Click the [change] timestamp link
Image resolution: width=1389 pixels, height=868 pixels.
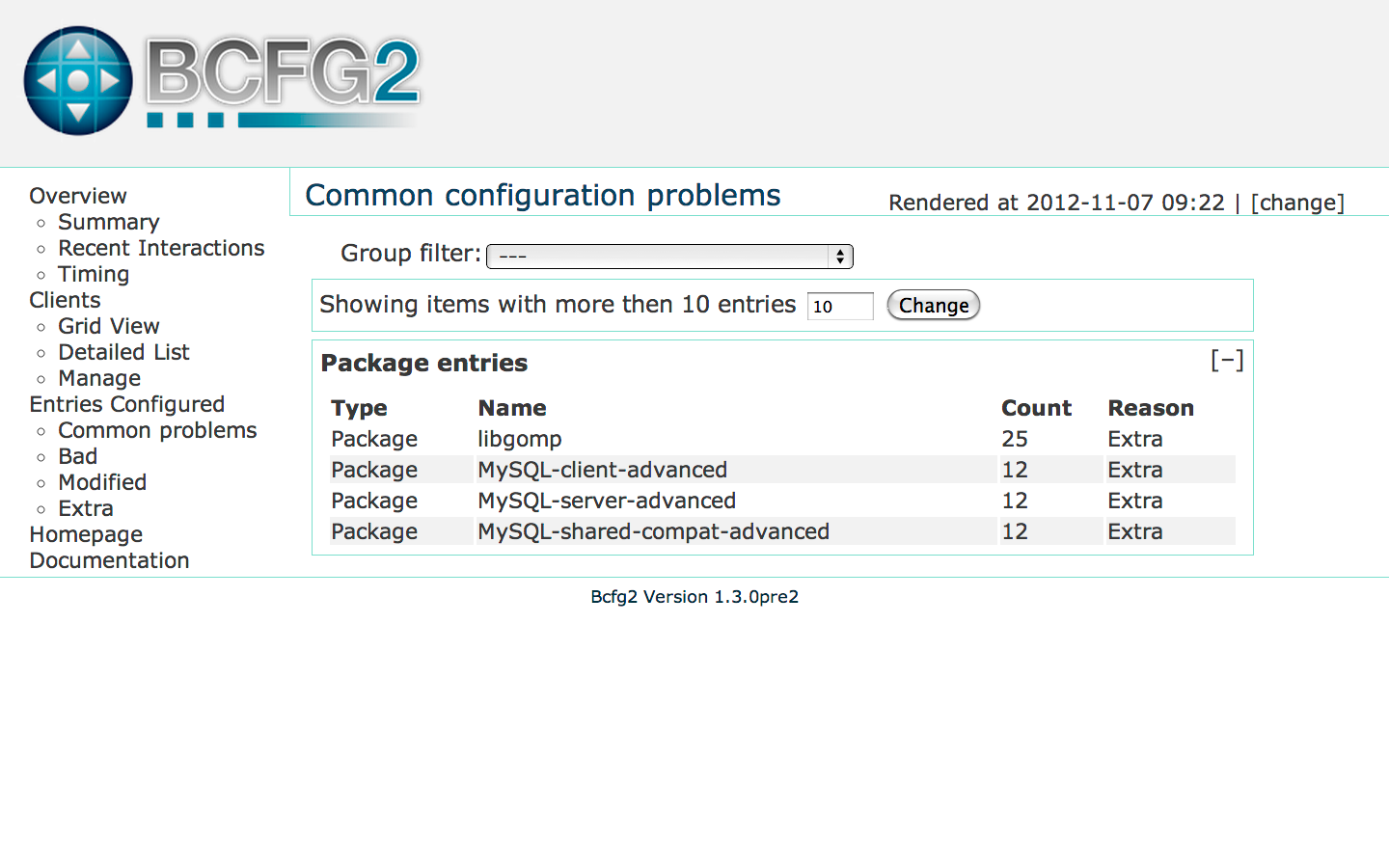[x=1297, y=203]
